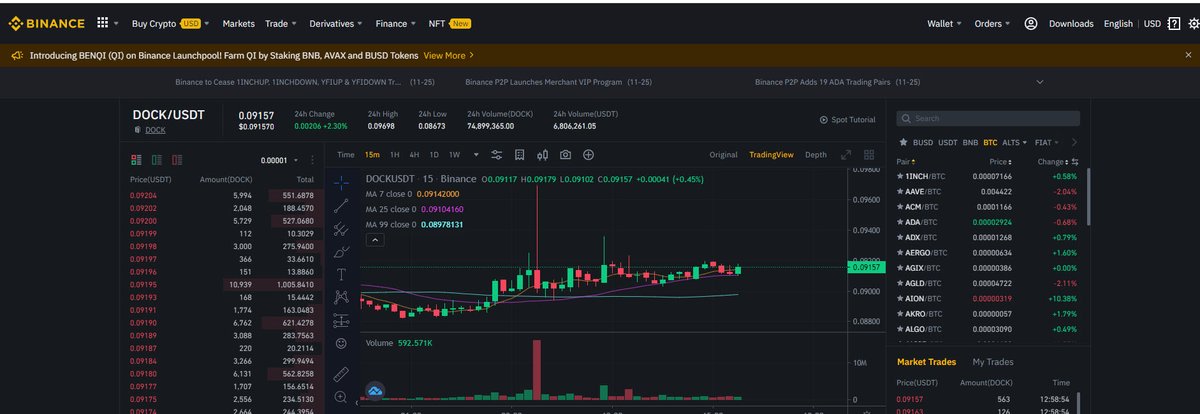Expand the Derivatives dropdown menu
The width and height of the screenshot is (1200, 414).
337,23
